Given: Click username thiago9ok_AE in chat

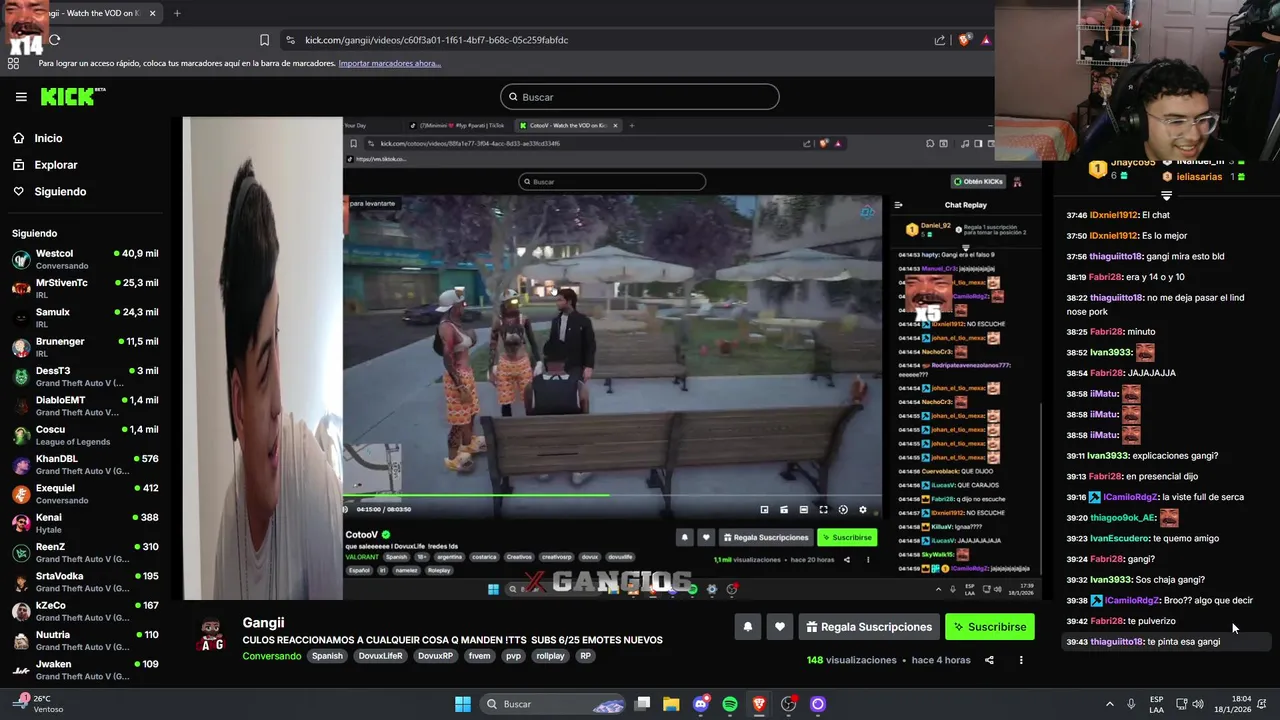Looking at the screenshot, I should click(1123, 518).
